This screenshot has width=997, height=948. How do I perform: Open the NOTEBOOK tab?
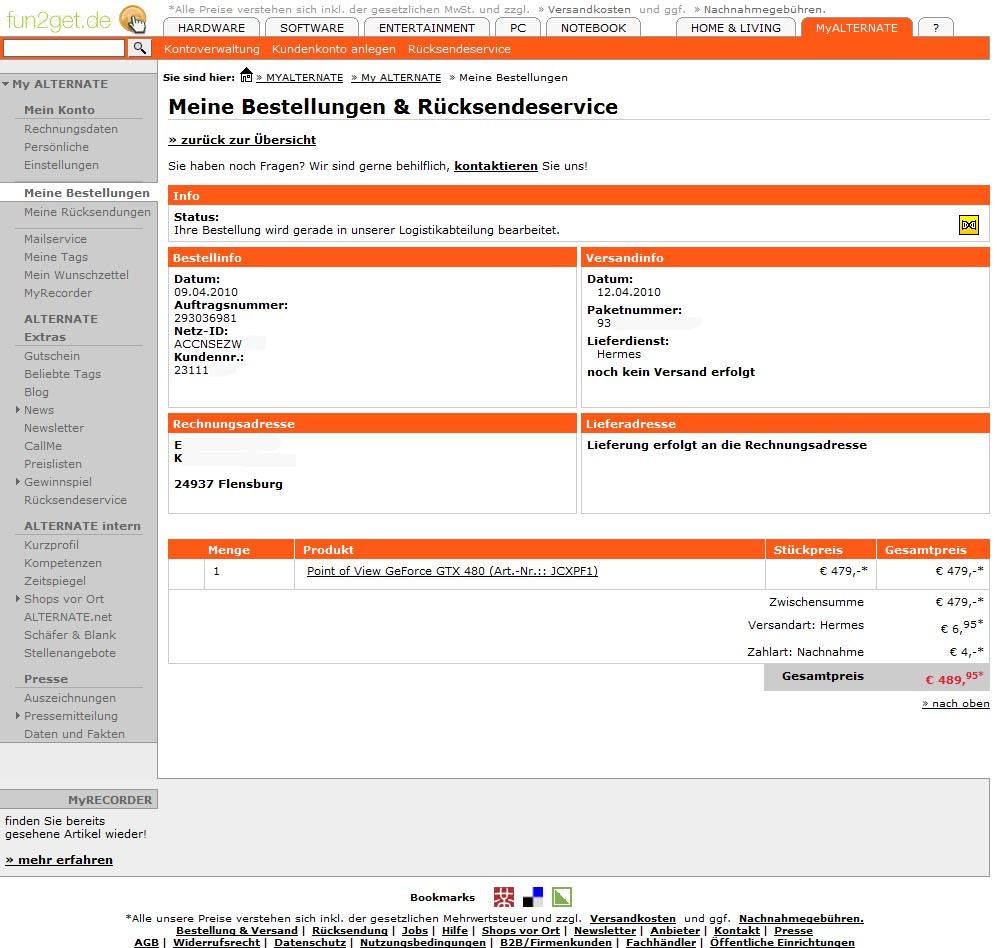pos(593,28)
